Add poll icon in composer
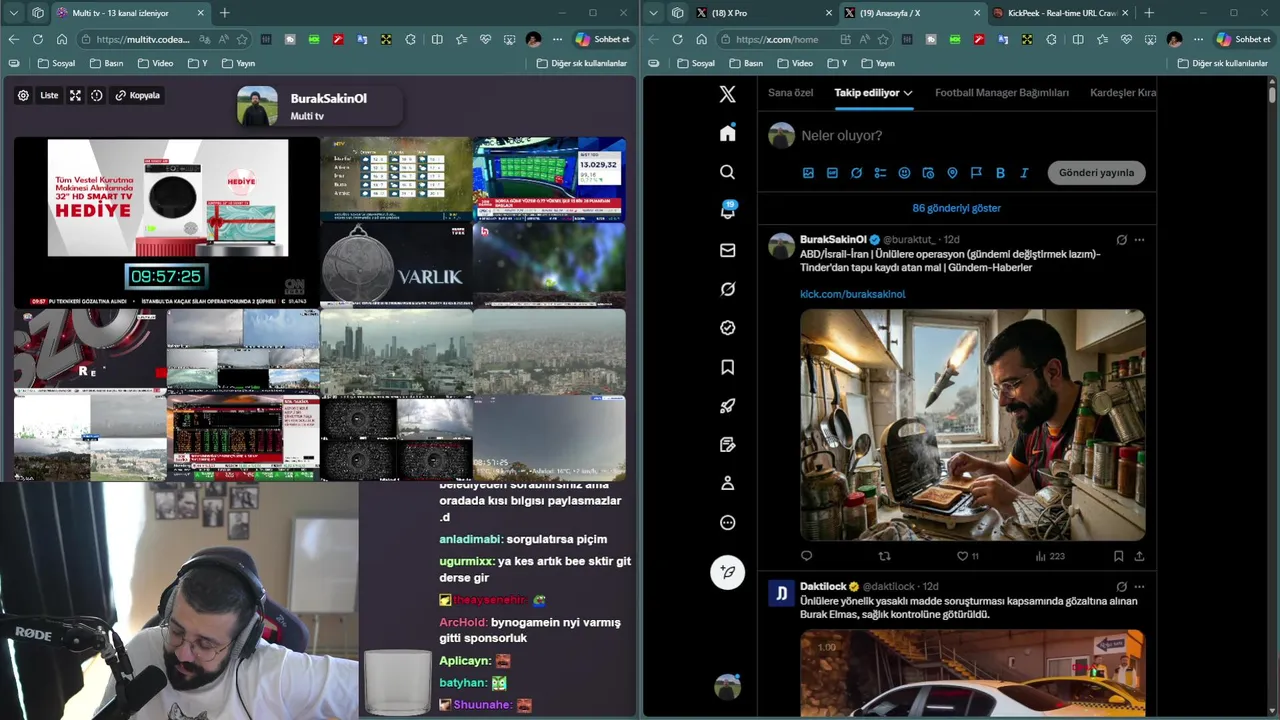This screenshot has height=720, width=1280. point(880,173)
